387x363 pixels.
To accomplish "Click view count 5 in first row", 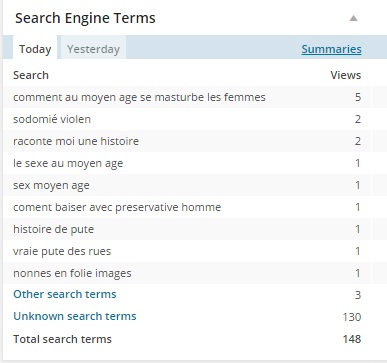I will [358, 97].
